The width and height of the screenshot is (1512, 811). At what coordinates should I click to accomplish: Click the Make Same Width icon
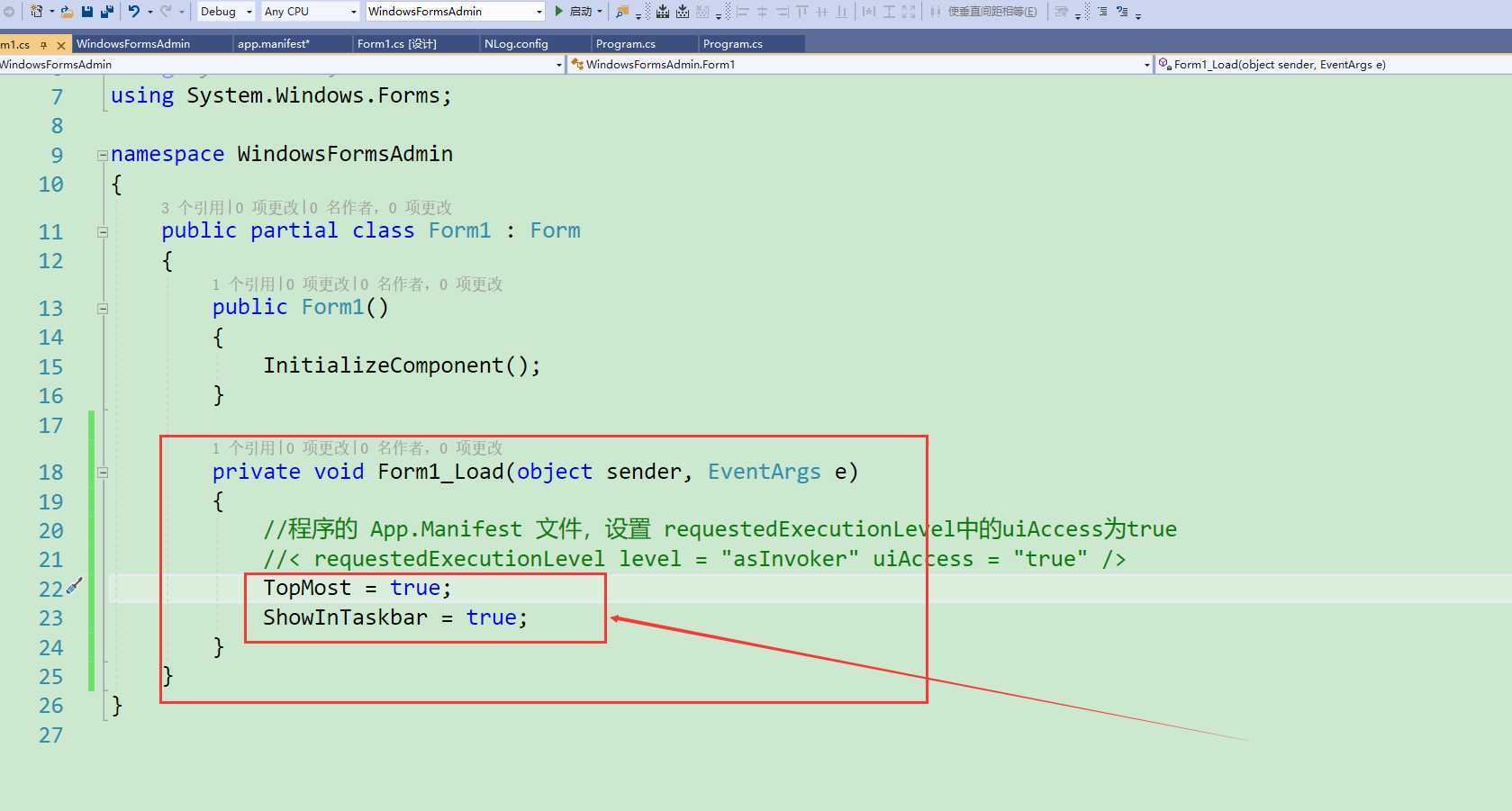coord(869,12)
